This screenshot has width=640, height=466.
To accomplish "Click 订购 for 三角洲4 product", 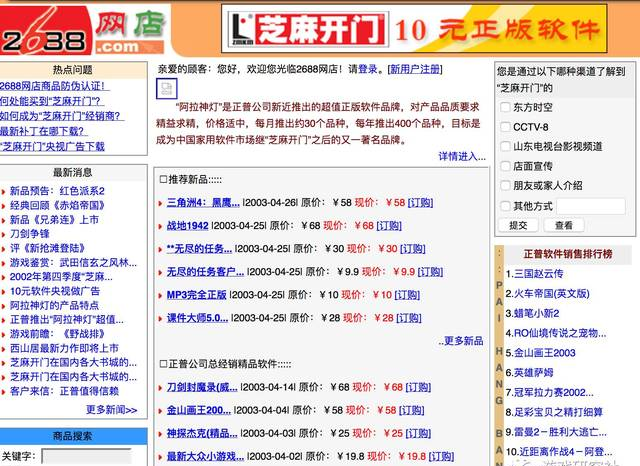I will 420,202.
